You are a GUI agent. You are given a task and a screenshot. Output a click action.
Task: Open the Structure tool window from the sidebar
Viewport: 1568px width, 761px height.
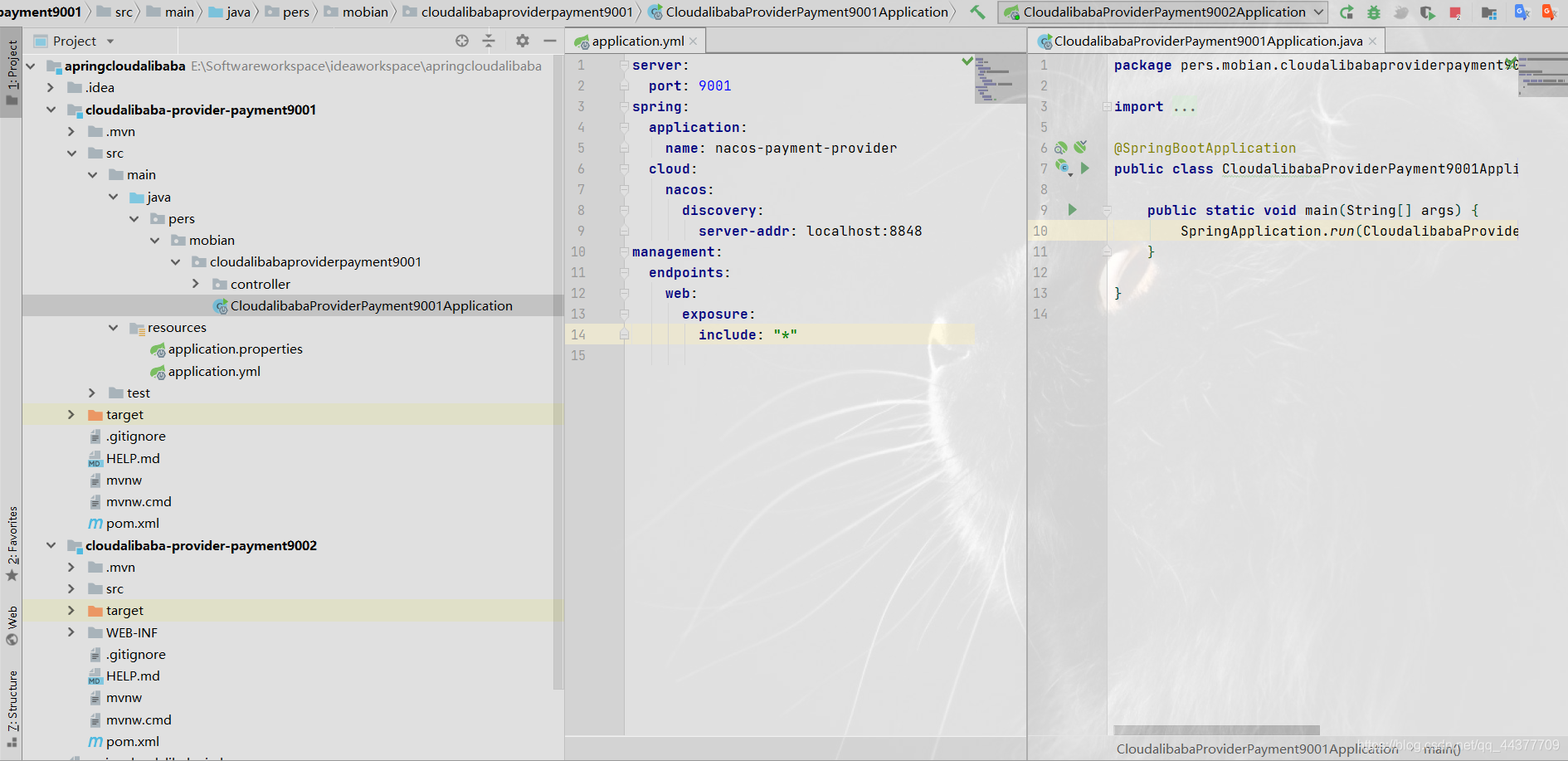[x=12, y=708]
